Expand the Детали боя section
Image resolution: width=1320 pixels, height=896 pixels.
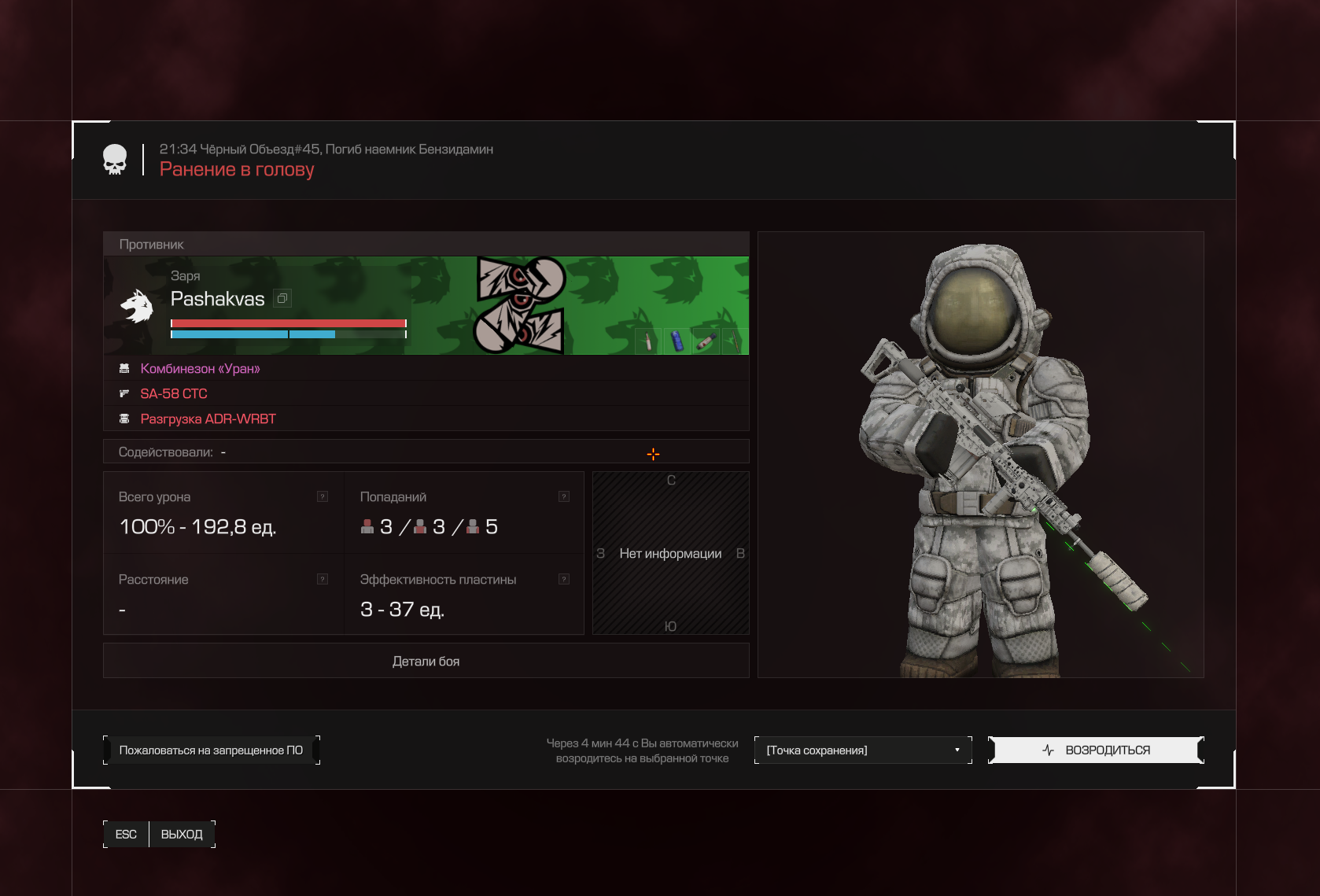426,662
